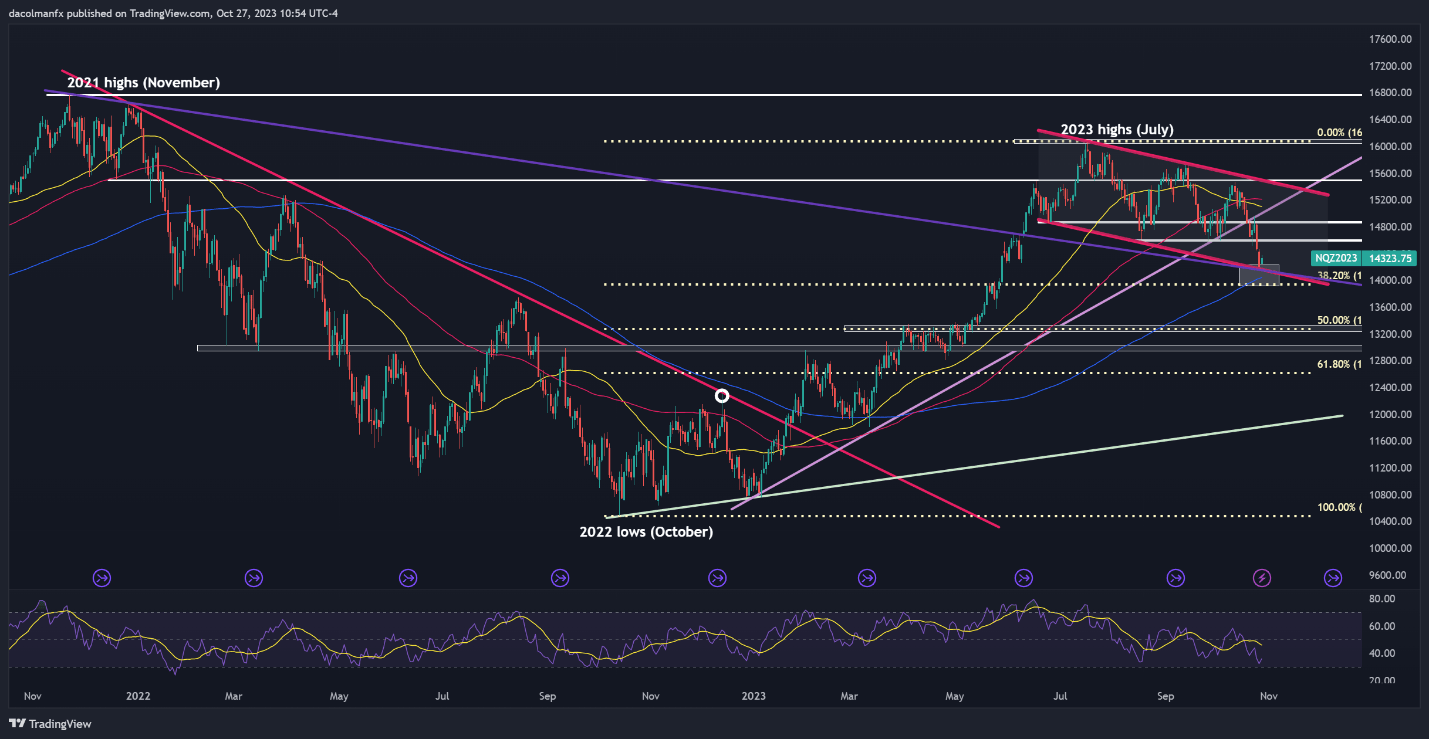The width and height of the screenshot is (1429, 739).
Task: Click the '2022 lows (October)' annotation
Action: pos(646,532)
